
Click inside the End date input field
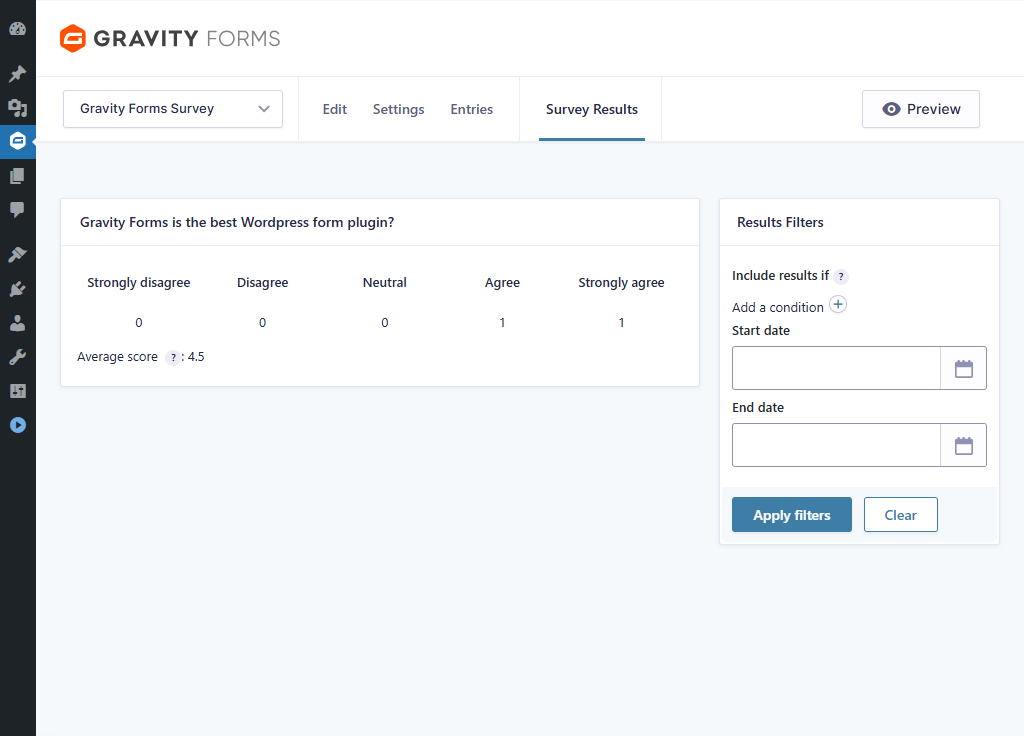tap(836, 445)
